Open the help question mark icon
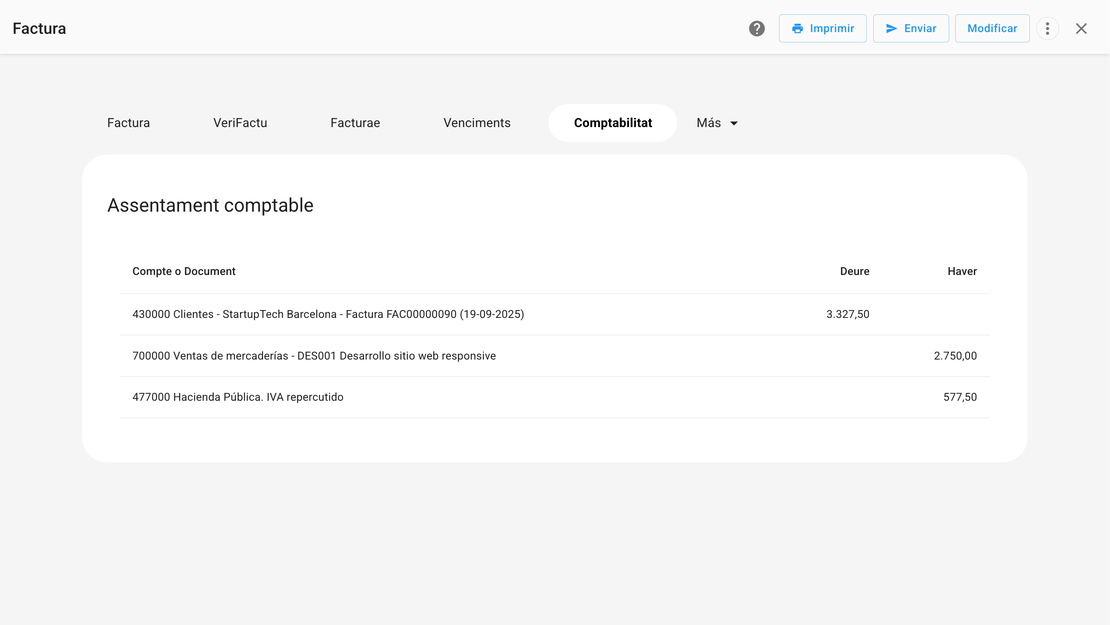Image resolution: width=1110 pixels, height=625 pixels. [x=757, y=29]
